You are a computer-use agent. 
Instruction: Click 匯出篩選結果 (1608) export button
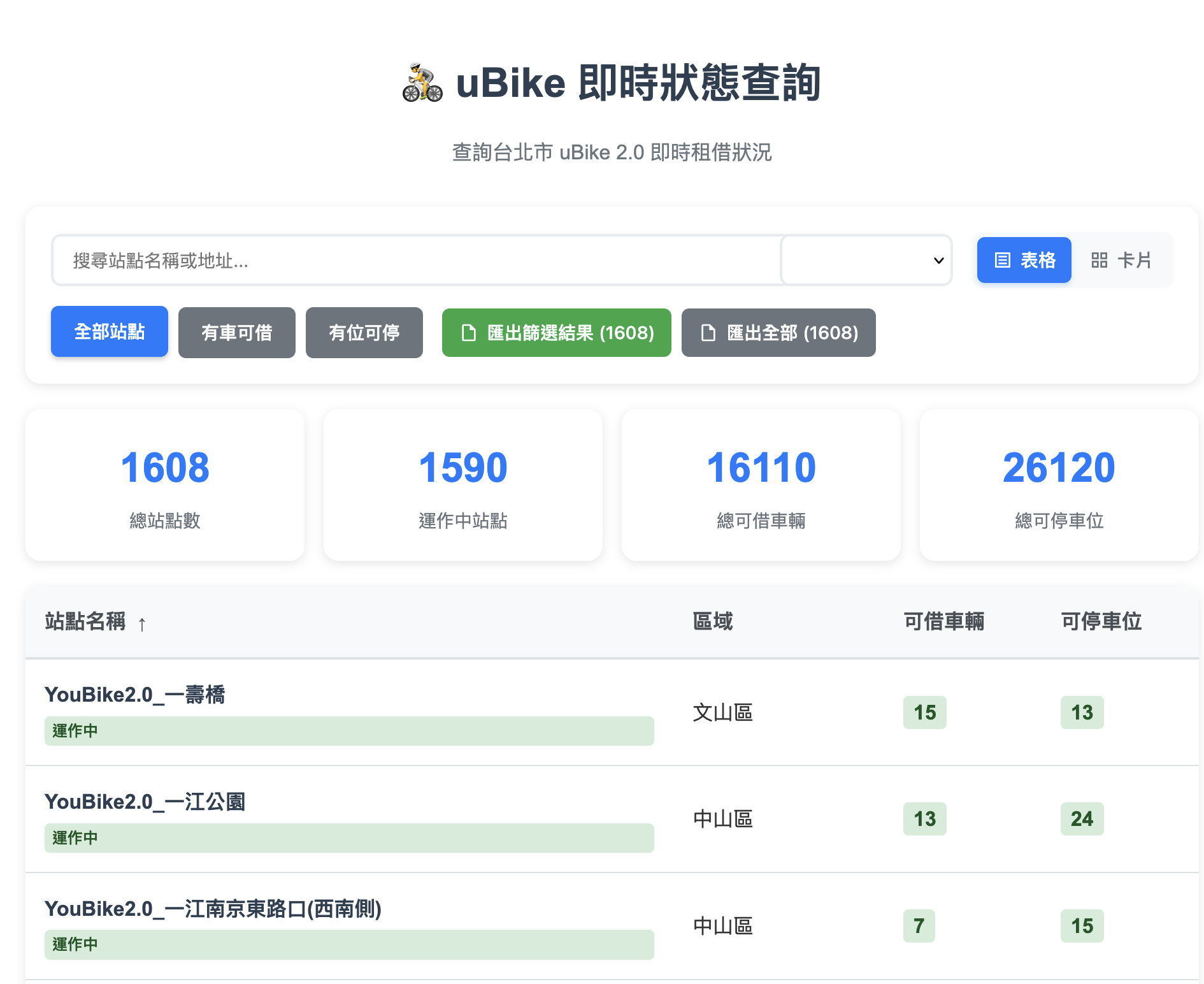tap(556, 333)
